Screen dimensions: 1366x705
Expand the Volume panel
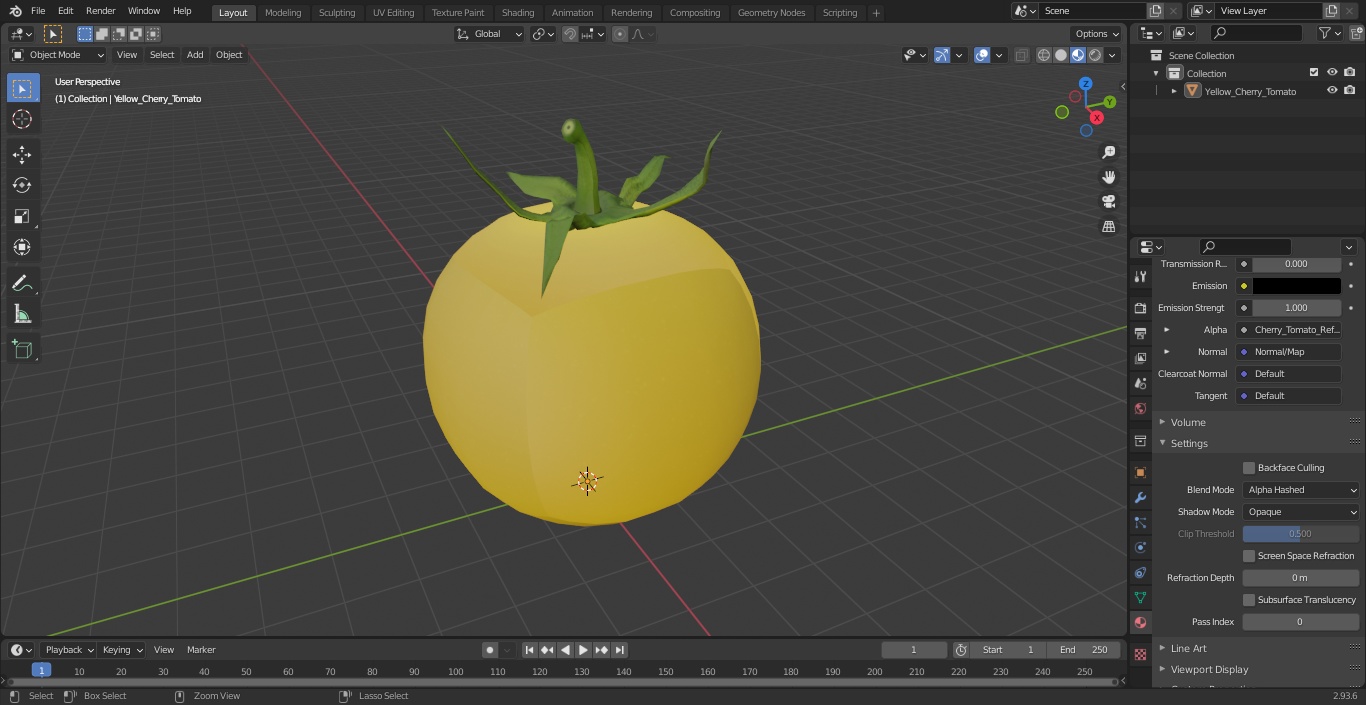(1187, 422)
